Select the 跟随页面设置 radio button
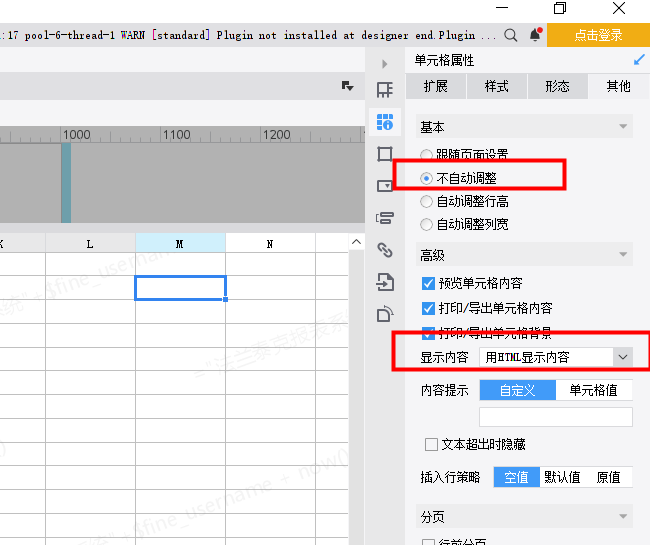Viewport: 650px width, 545px height. [426, 155]
